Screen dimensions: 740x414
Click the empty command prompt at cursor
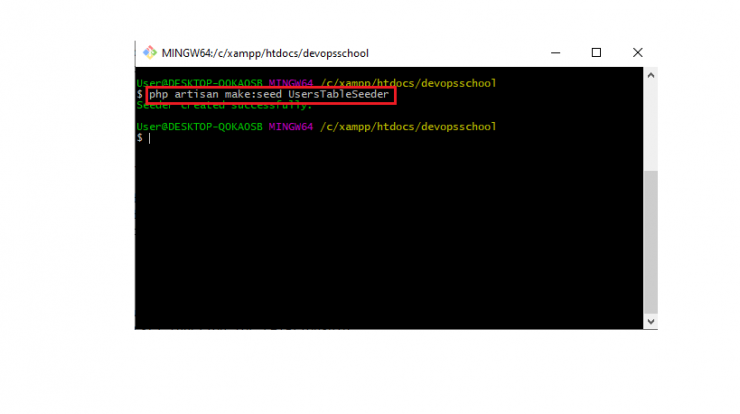[x=150, y=138]
